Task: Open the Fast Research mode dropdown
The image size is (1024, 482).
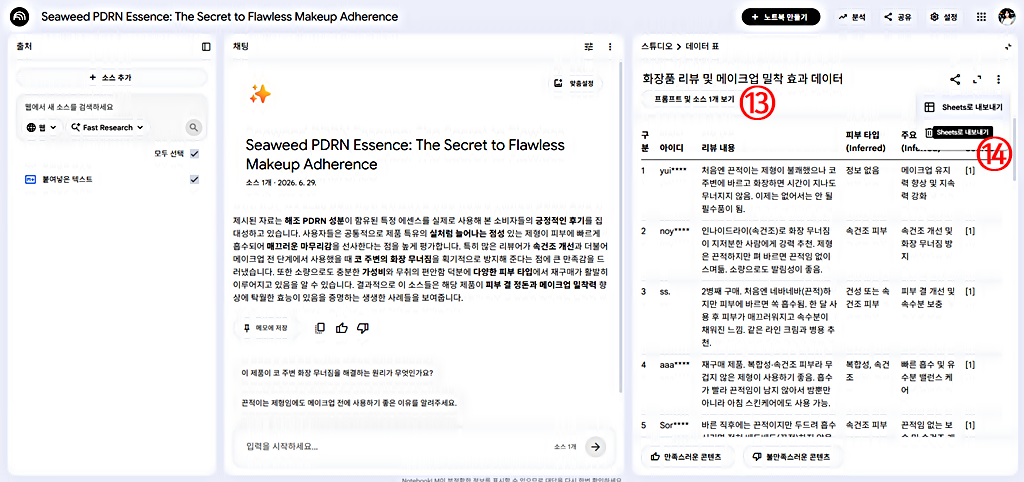Action: pyautogui.click(x=108, y=127)
